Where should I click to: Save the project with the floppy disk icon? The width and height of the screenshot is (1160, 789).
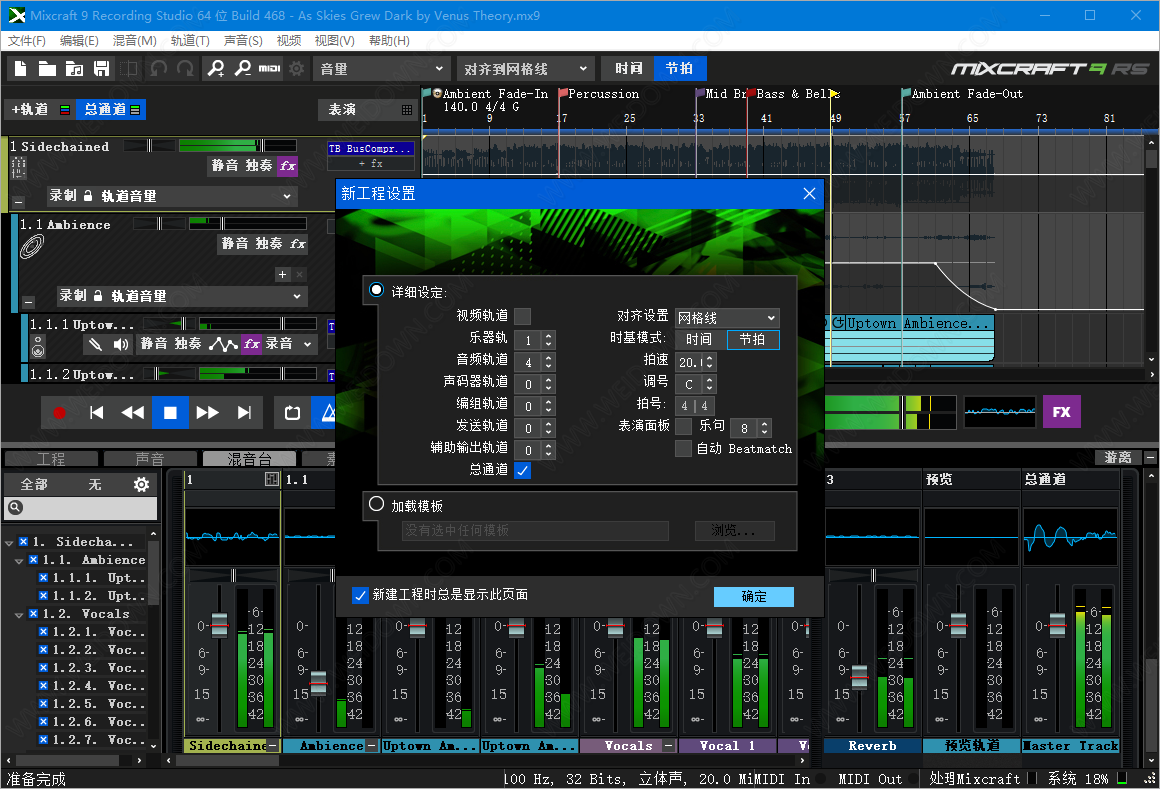(101, 69)
